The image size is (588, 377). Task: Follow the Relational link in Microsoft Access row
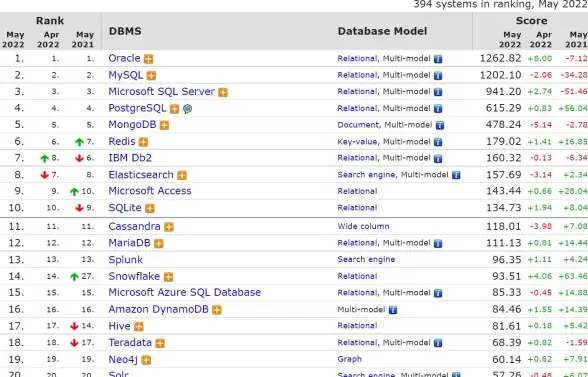[x=357, y=191]
